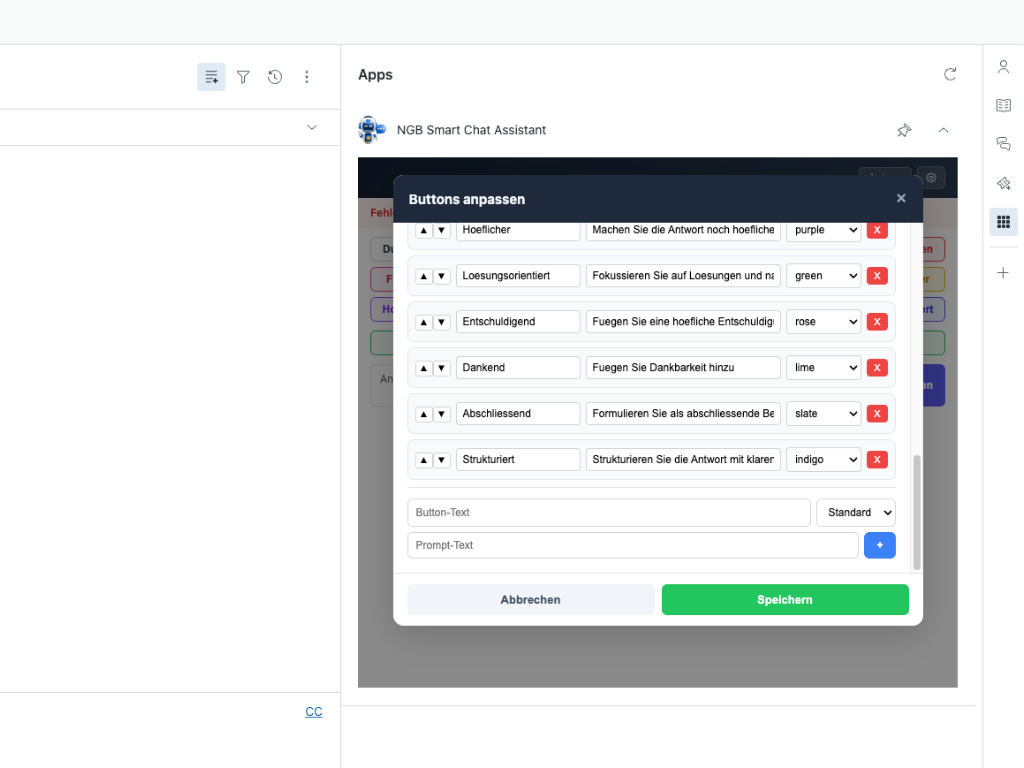Open the history clock icon

[275, 76]
